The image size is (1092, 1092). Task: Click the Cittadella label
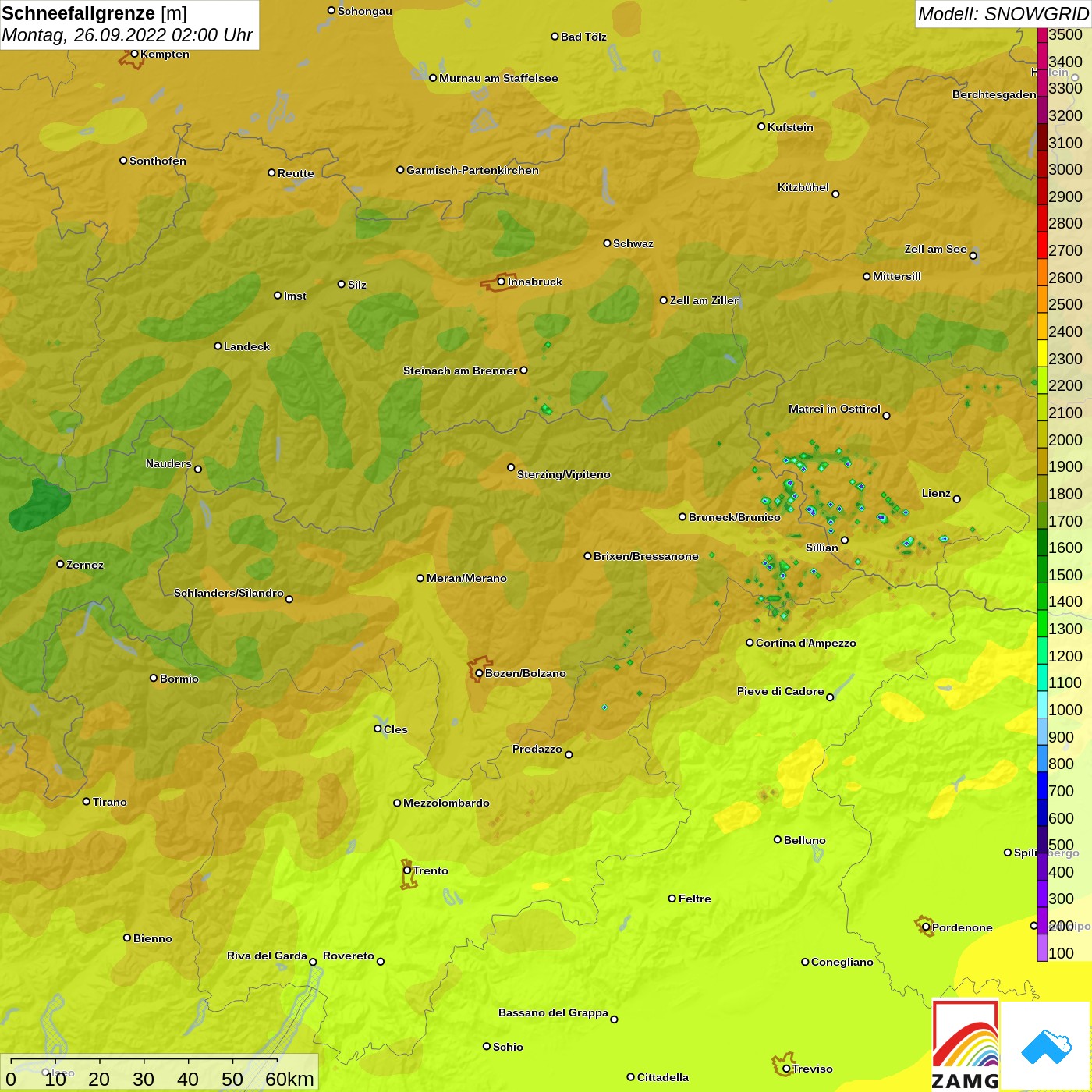point(663,1077)
